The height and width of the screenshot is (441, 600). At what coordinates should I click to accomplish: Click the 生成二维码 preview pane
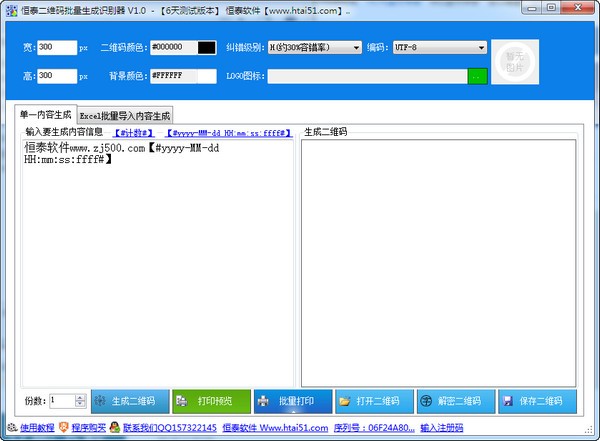click(x=439, y=263)
